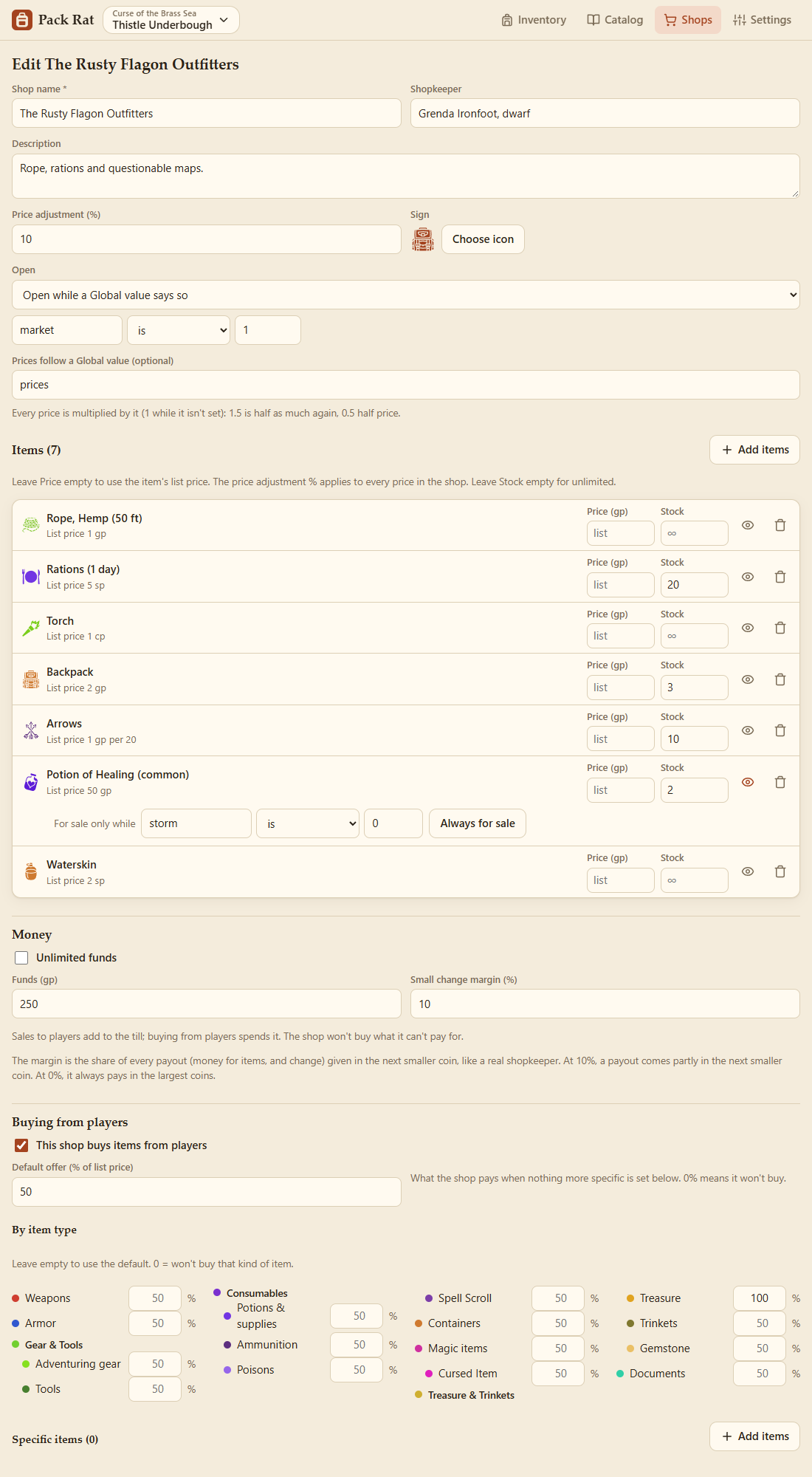This screenshot has height=1477, width=812.
Task: Click the Backpack item icon in list
Action: click(31, 679)
